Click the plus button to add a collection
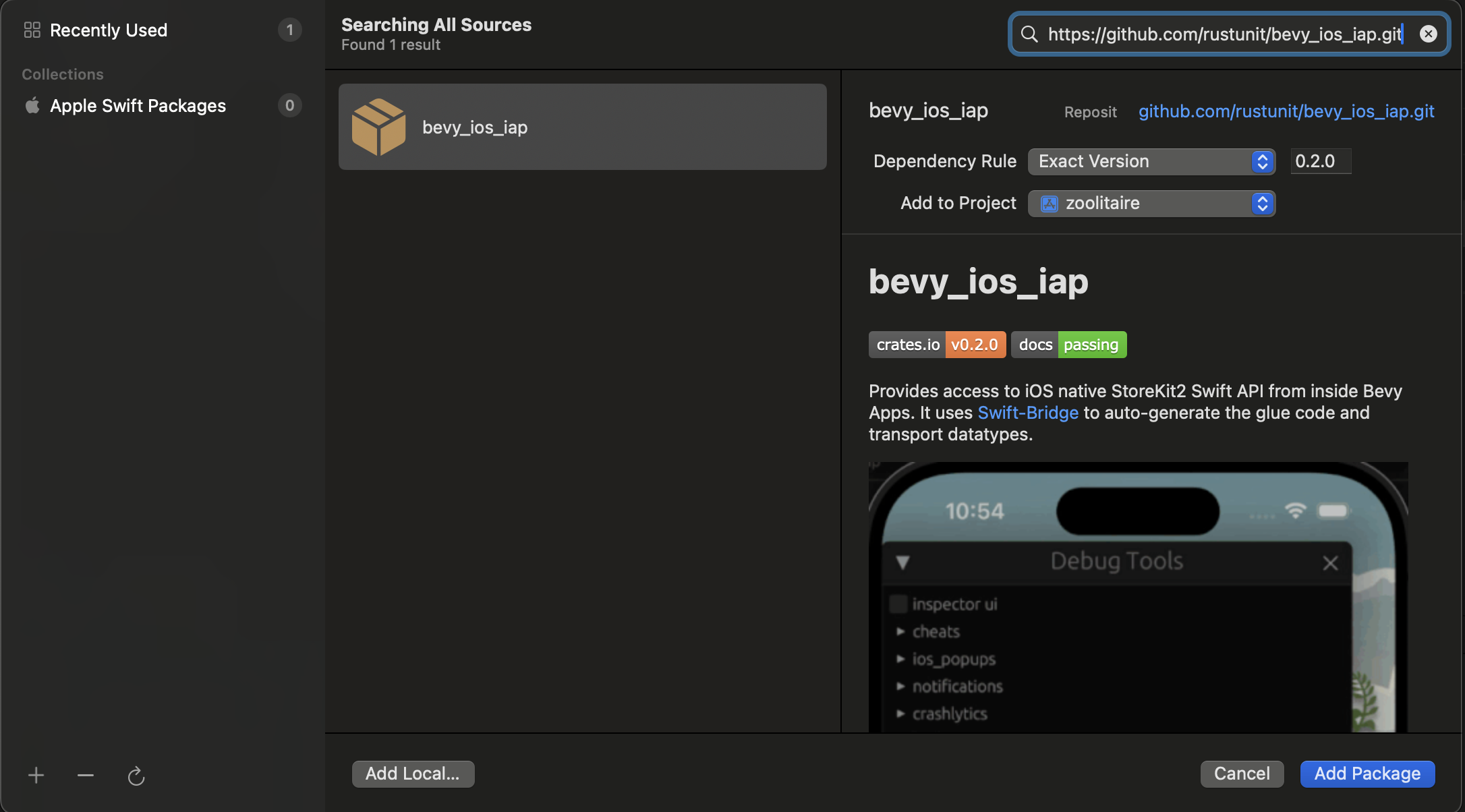Screen dimensions: 1465x812 coord(36,776)
